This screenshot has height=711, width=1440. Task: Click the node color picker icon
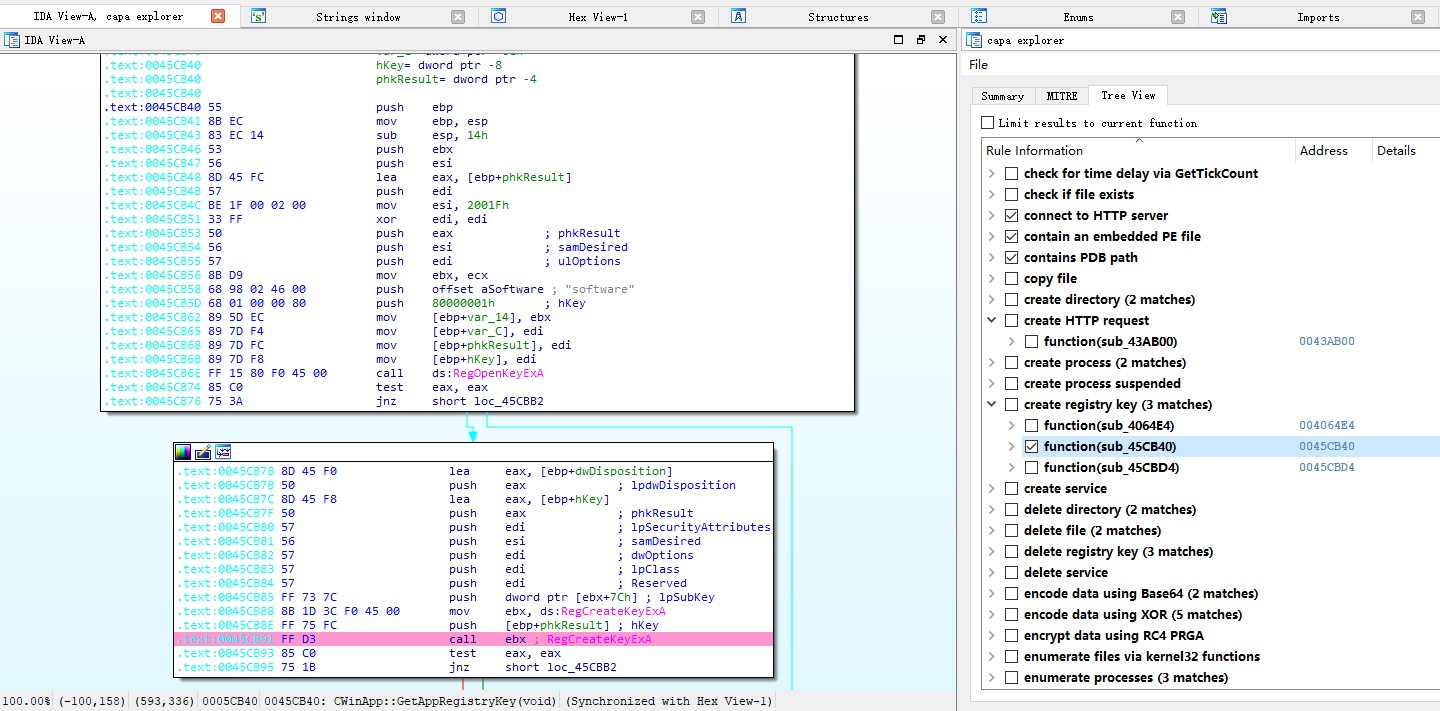pos(183,452)
